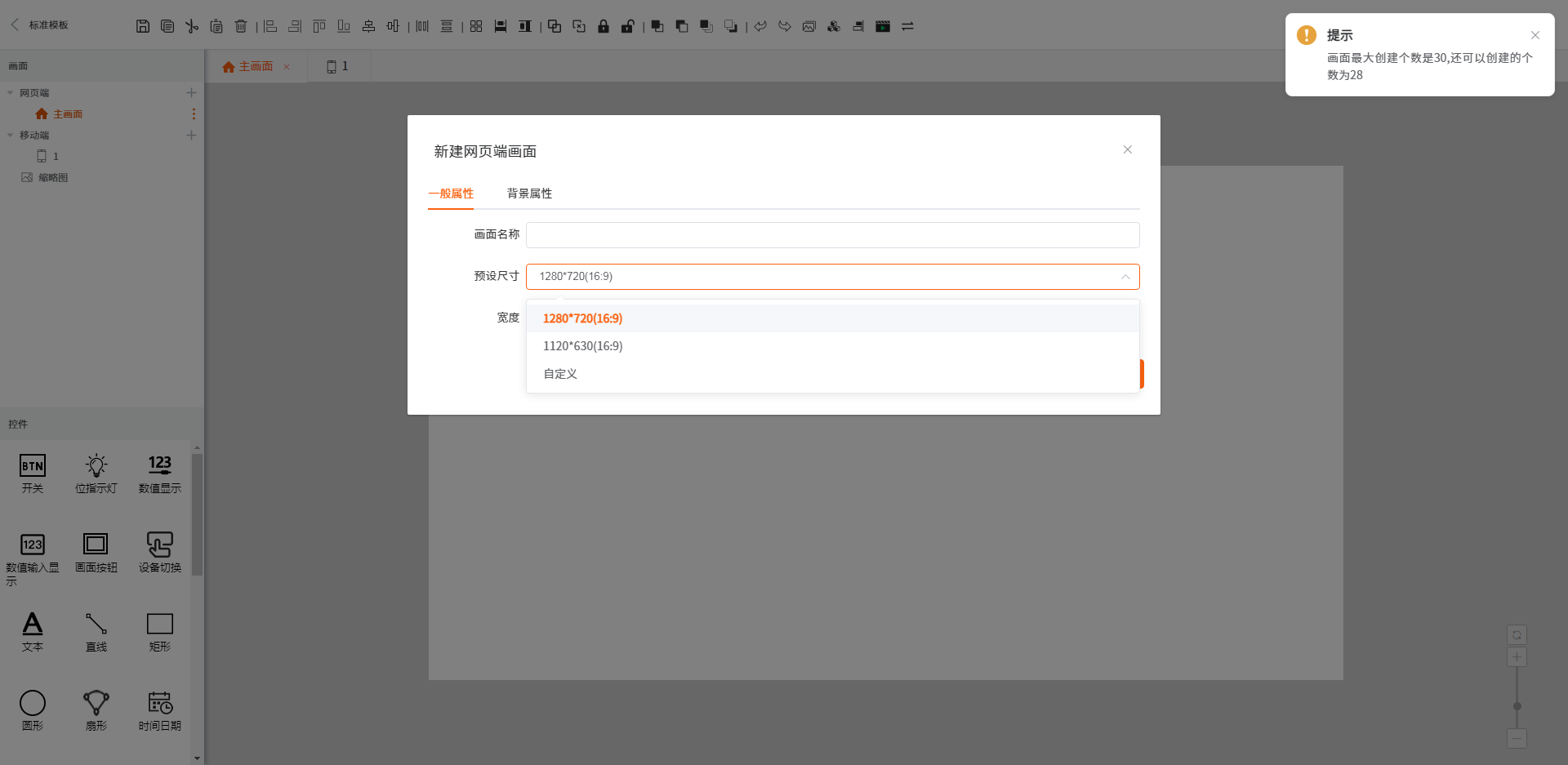
Task: Click the align top icon
Action: click(x=319, y=26)
